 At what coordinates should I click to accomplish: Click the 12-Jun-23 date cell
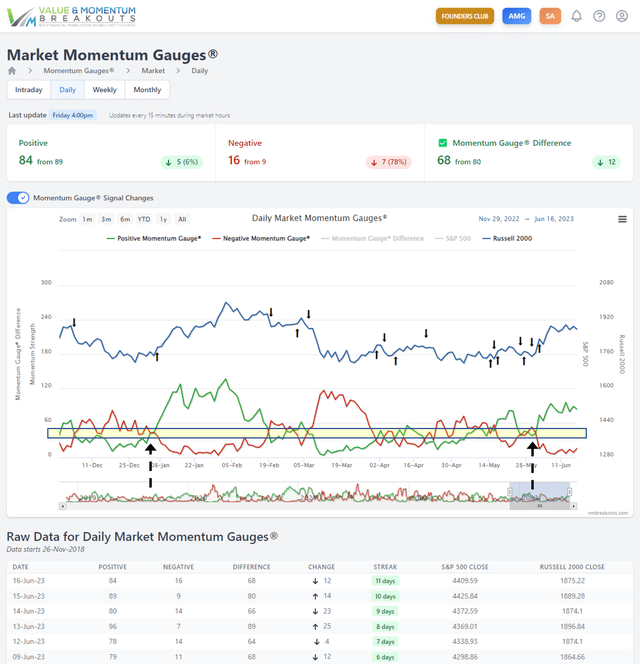tap(28, 642)
